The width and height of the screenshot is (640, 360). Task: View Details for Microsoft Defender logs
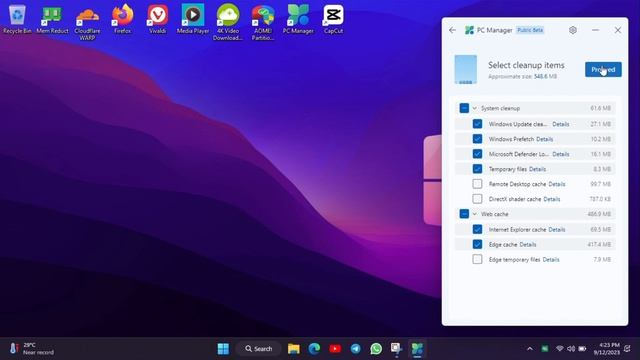pyautogui.click(x=560, y=154)
